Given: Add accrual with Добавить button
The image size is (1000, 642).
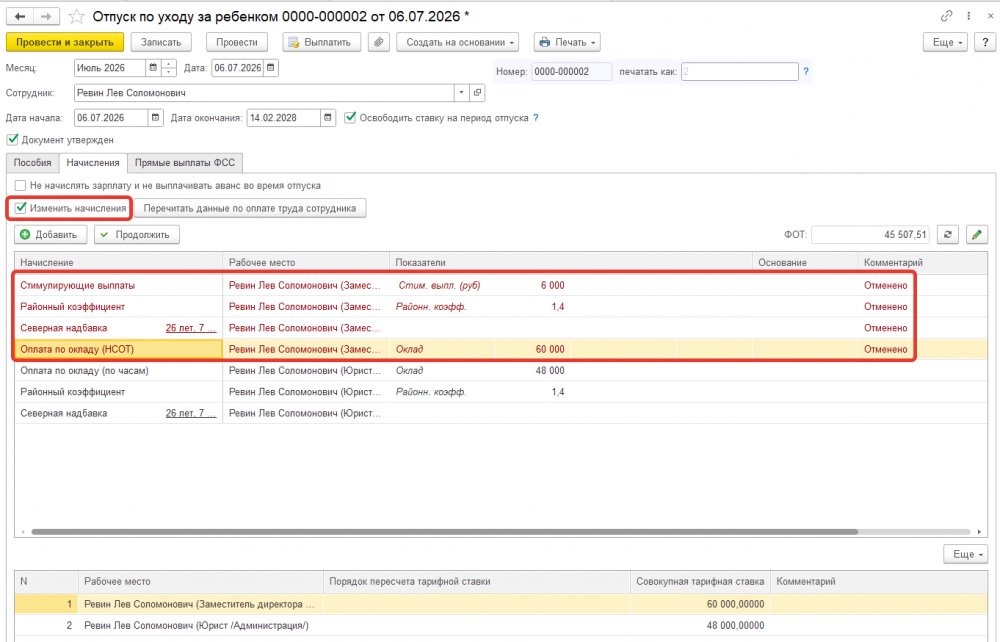Looking at the screenshot, I should 50,235.
